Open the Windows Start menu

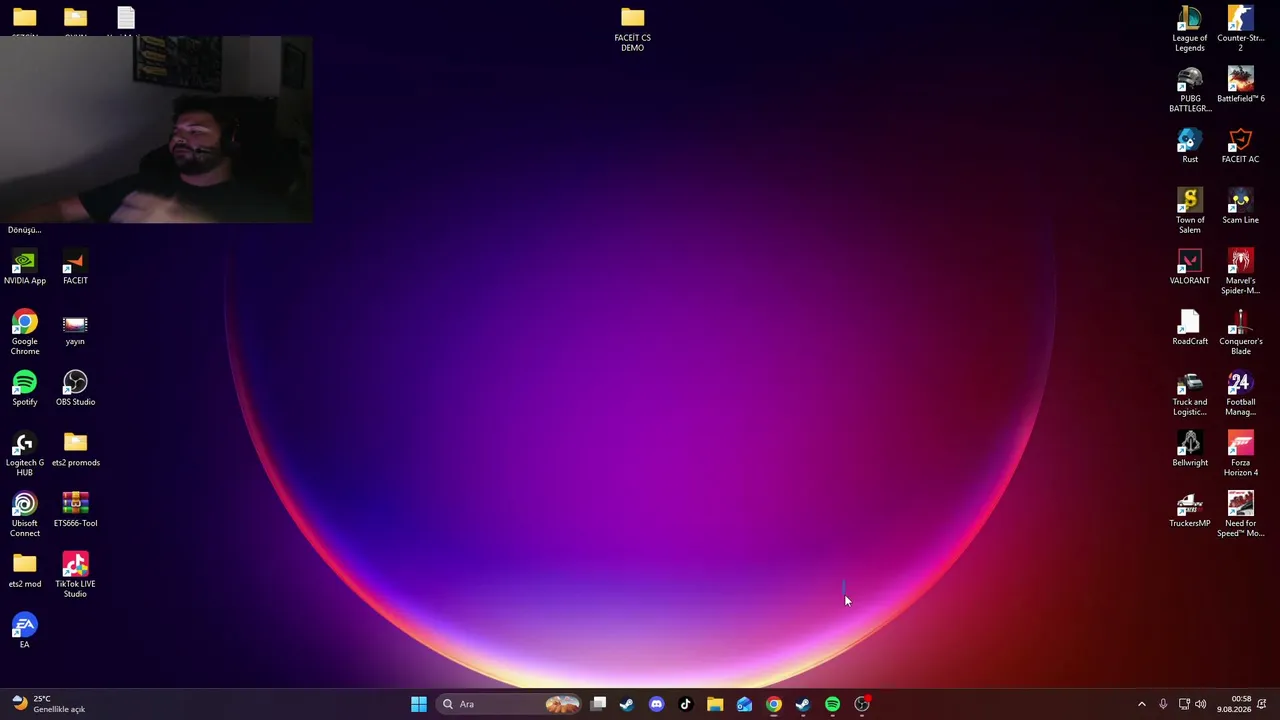419,704
